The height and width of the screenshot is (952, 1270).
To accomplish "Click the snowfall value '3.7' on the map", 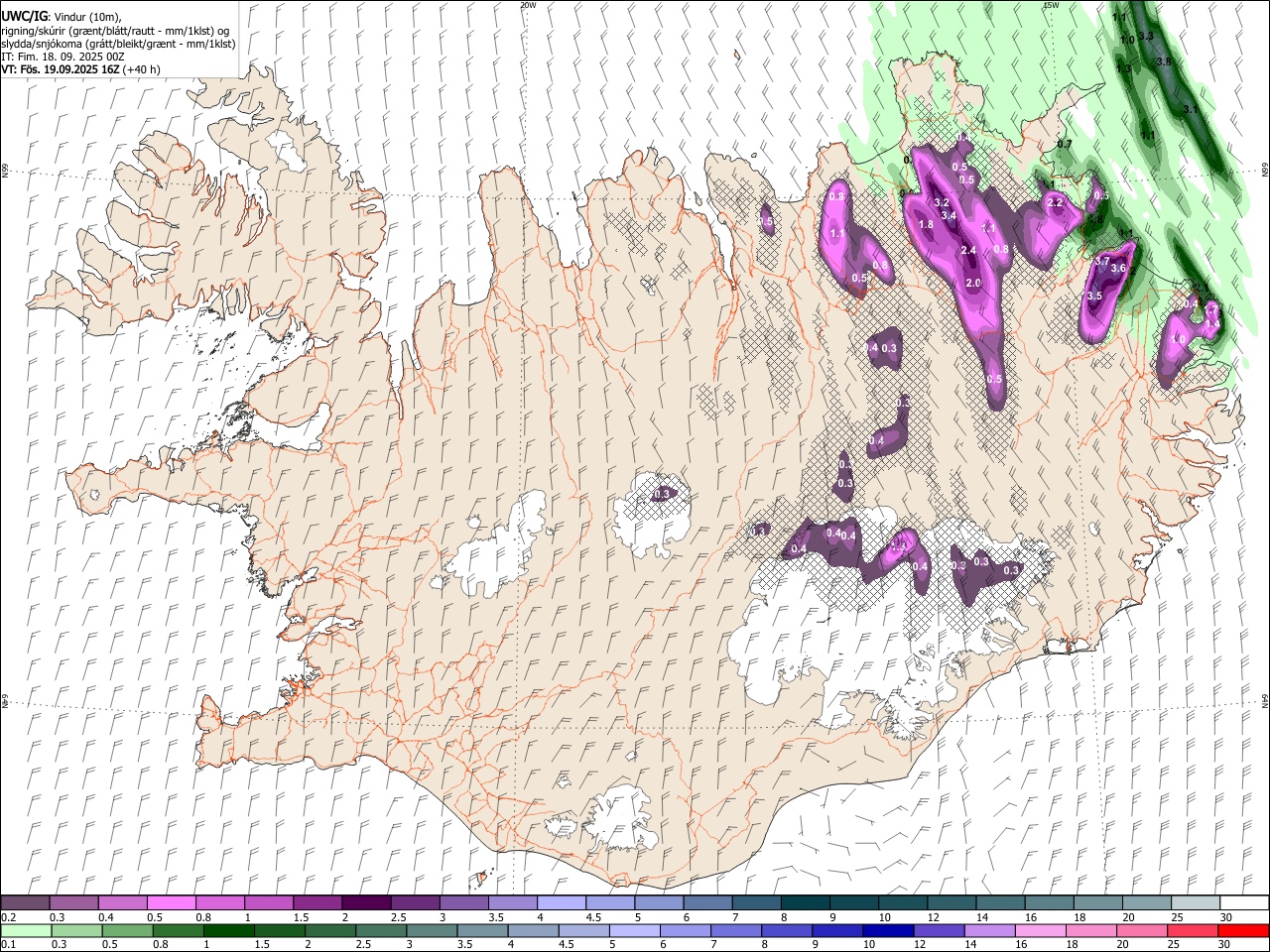I will (1102, 261).
